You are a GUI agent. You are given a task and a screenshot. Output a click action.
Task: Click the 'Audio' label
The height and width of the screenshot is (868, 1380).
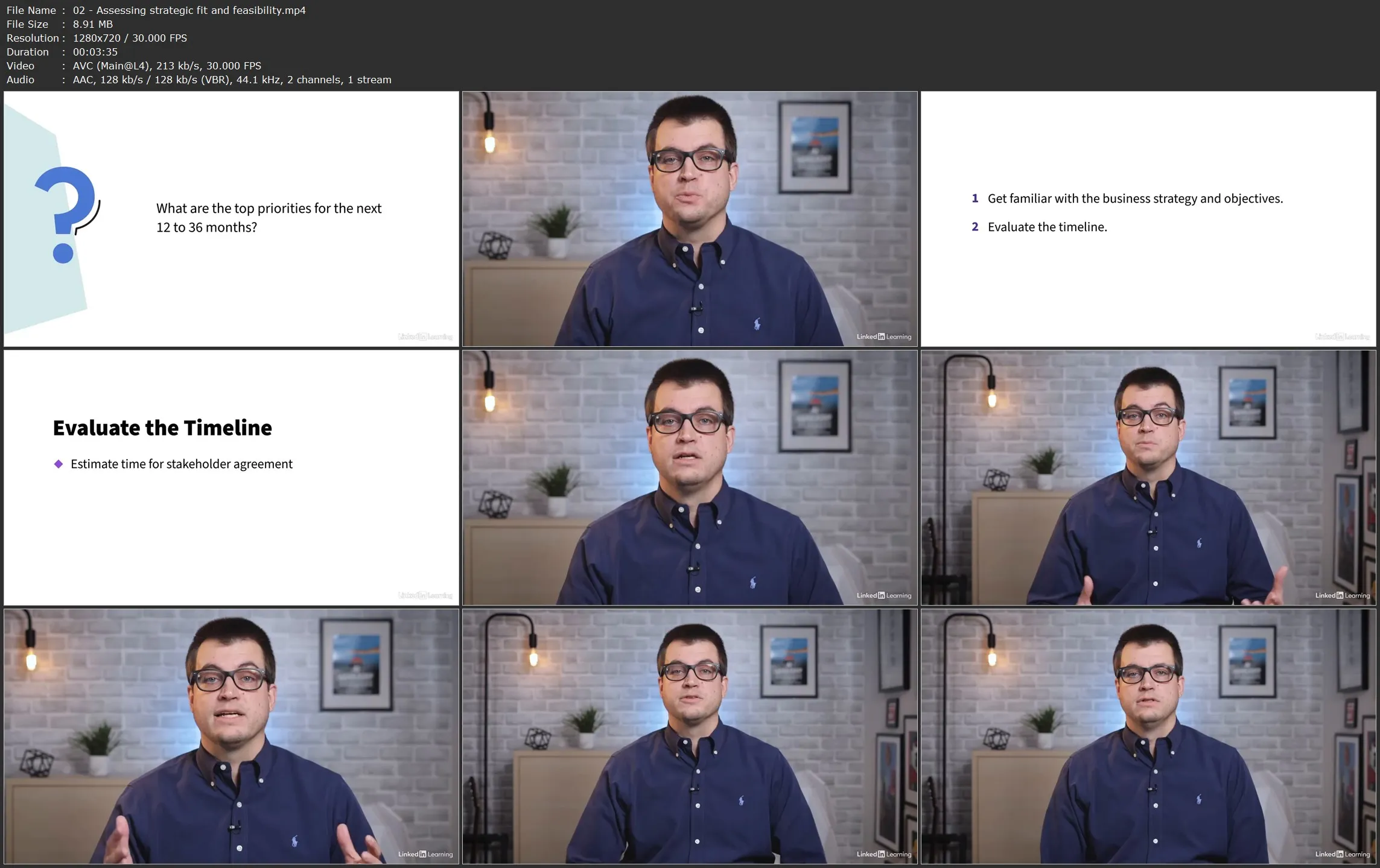(x=21, y=80)
